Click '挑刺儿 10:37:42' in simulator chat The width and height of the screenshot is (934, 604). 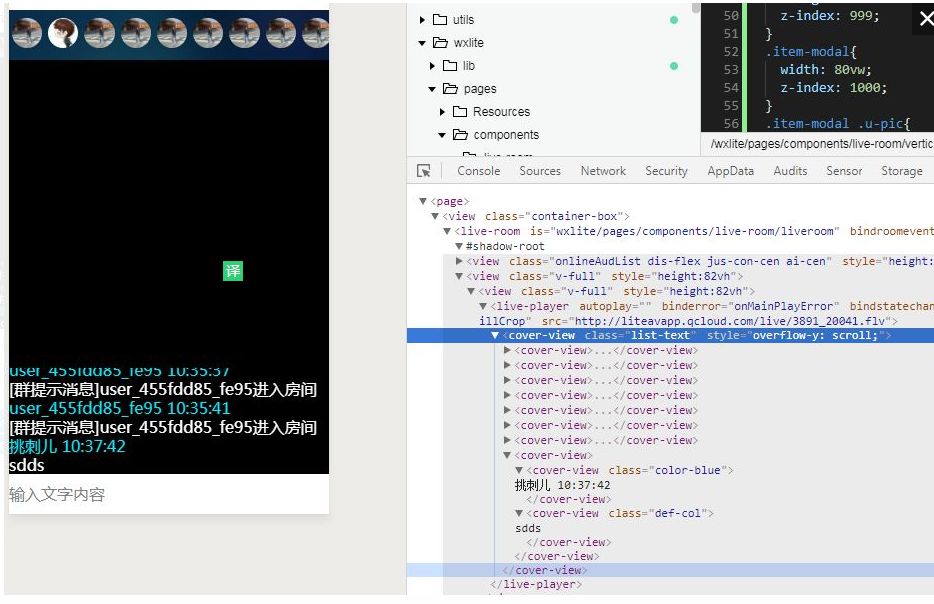coord(67,446)
